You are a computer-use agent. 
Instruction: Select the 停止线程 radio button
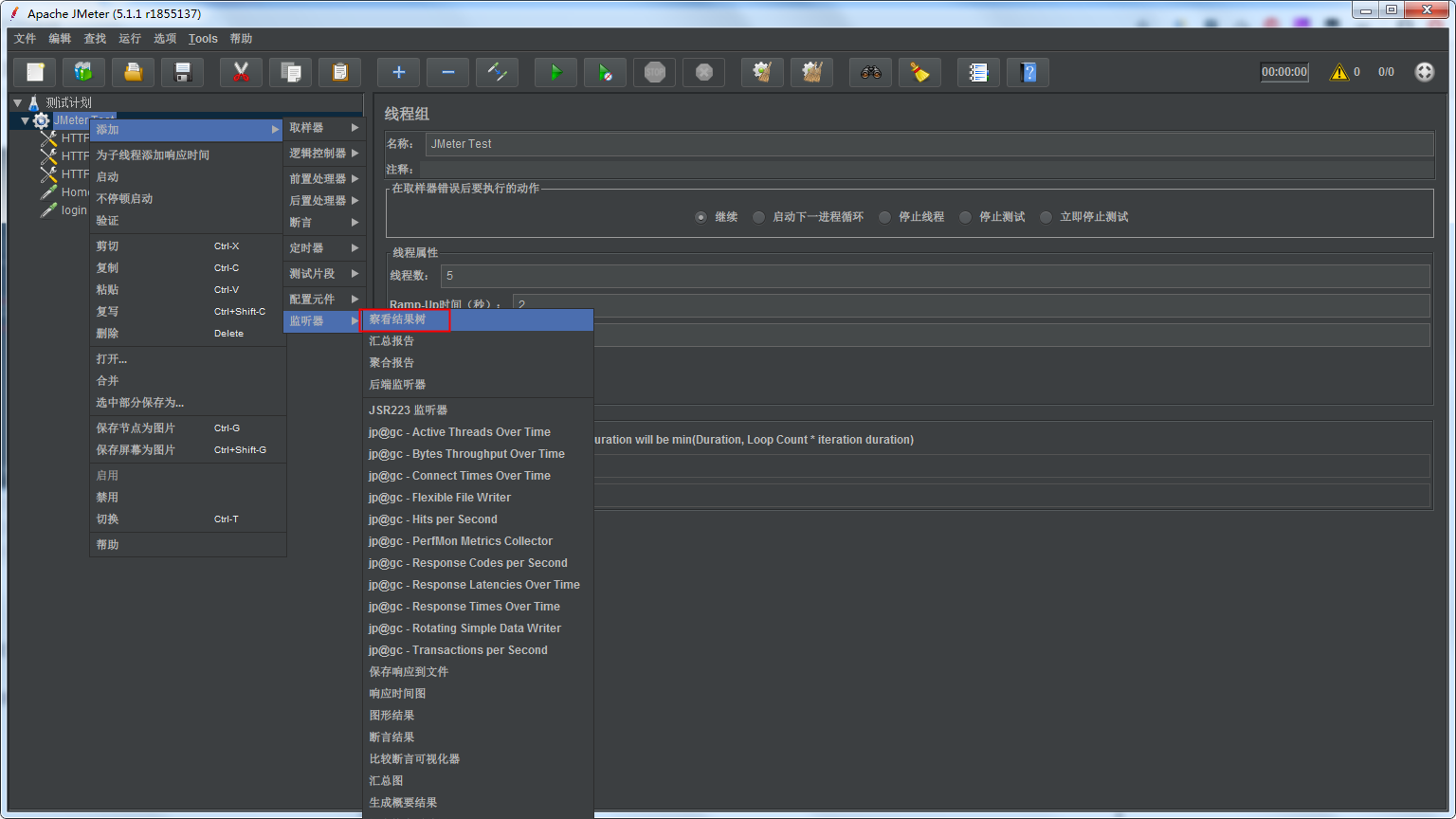point(884,217)
